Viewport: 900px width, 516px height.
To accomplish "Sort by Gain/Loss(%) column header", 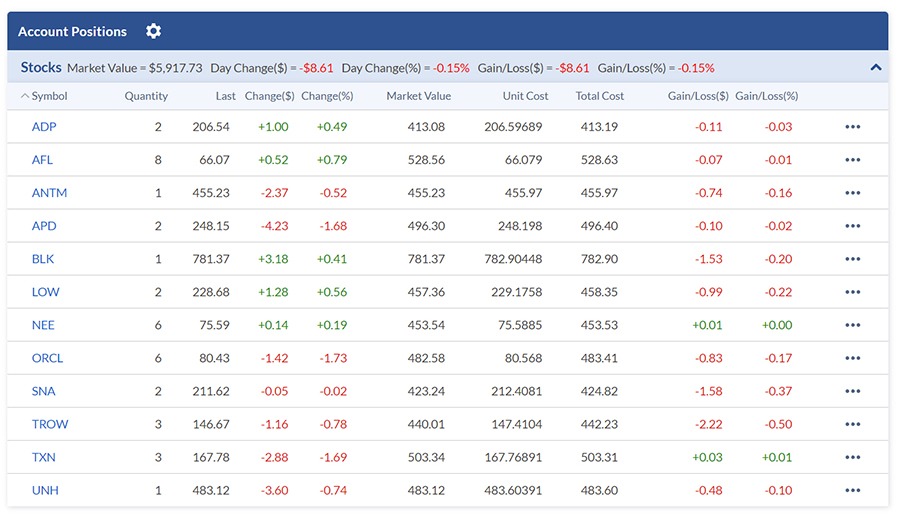I will click(766, 96).
